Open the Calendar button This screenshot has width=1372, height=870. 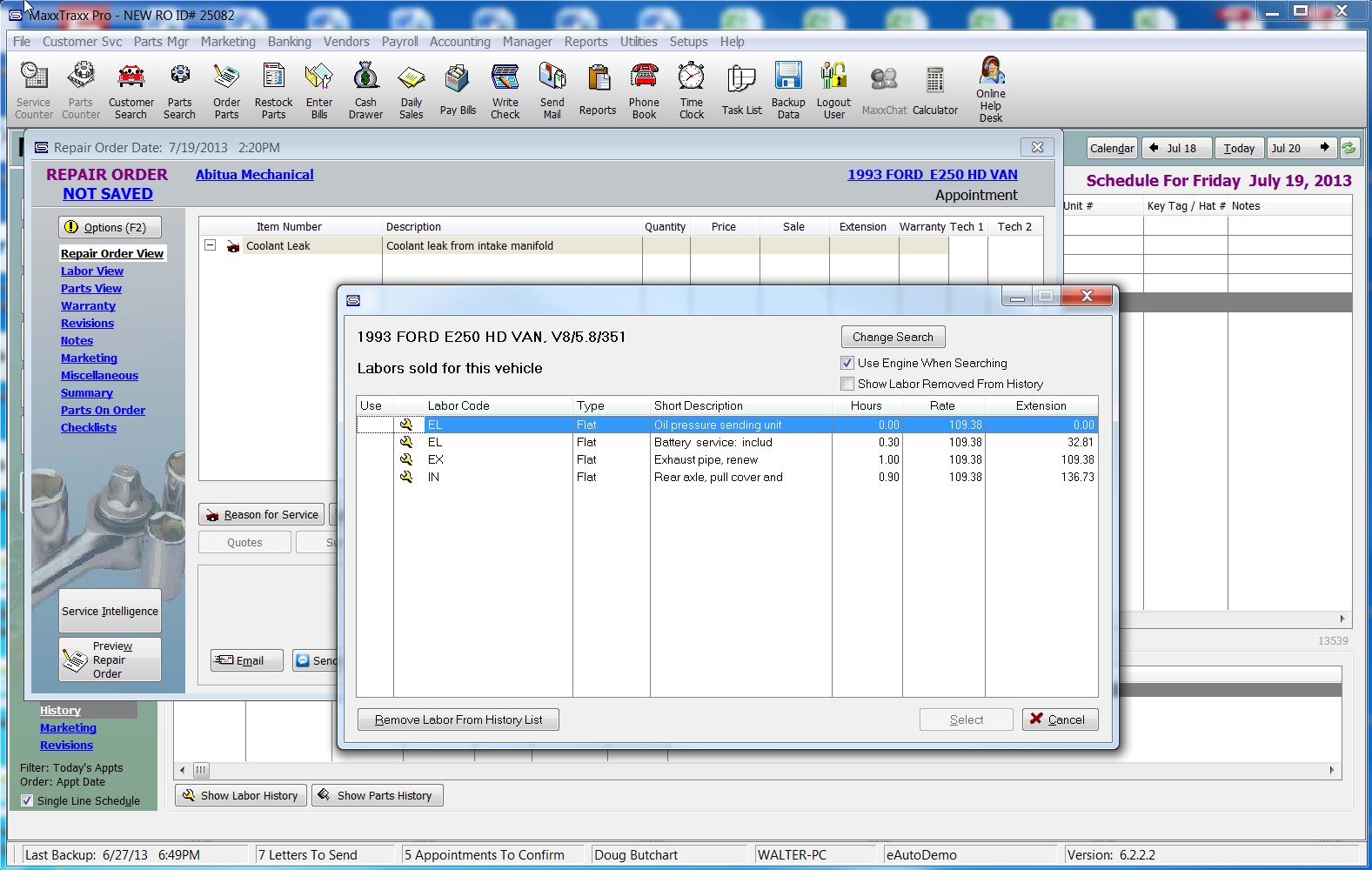(x=1112, y=148)
